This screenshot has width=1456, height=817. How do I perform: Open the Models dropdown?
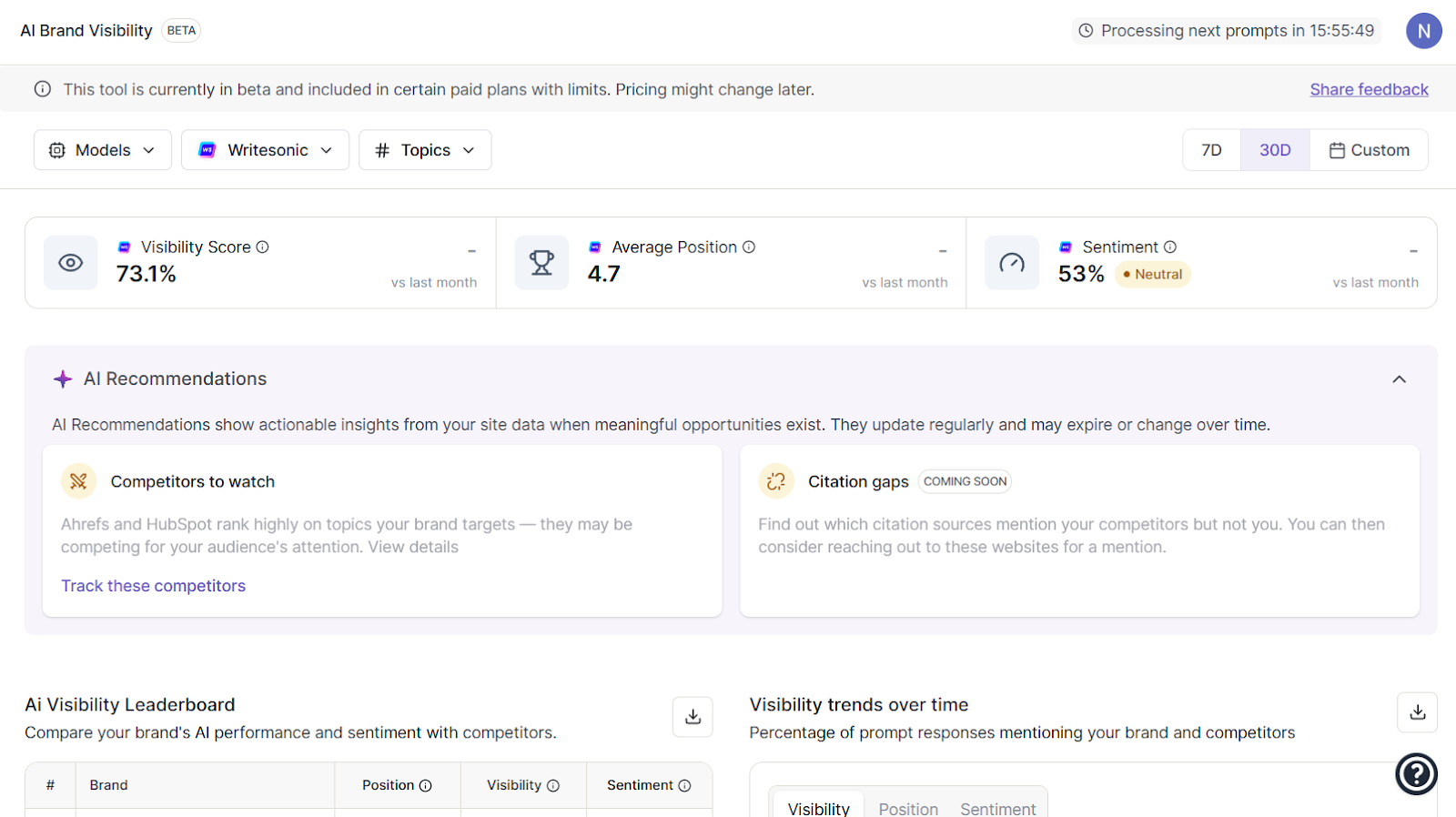point(103,150)
